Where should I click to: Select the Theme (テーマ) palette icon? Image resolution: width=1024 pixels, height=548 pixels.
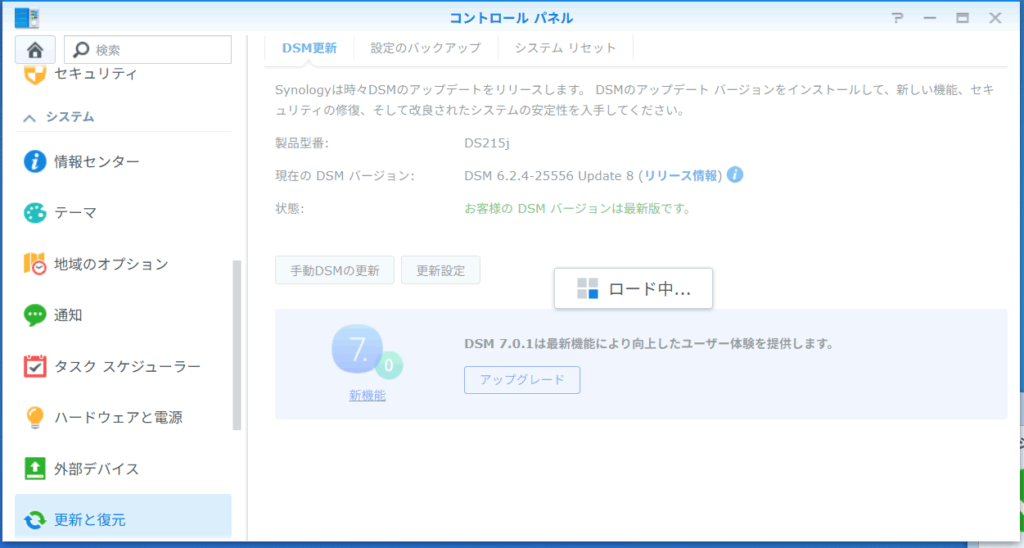tap(35, 213)
